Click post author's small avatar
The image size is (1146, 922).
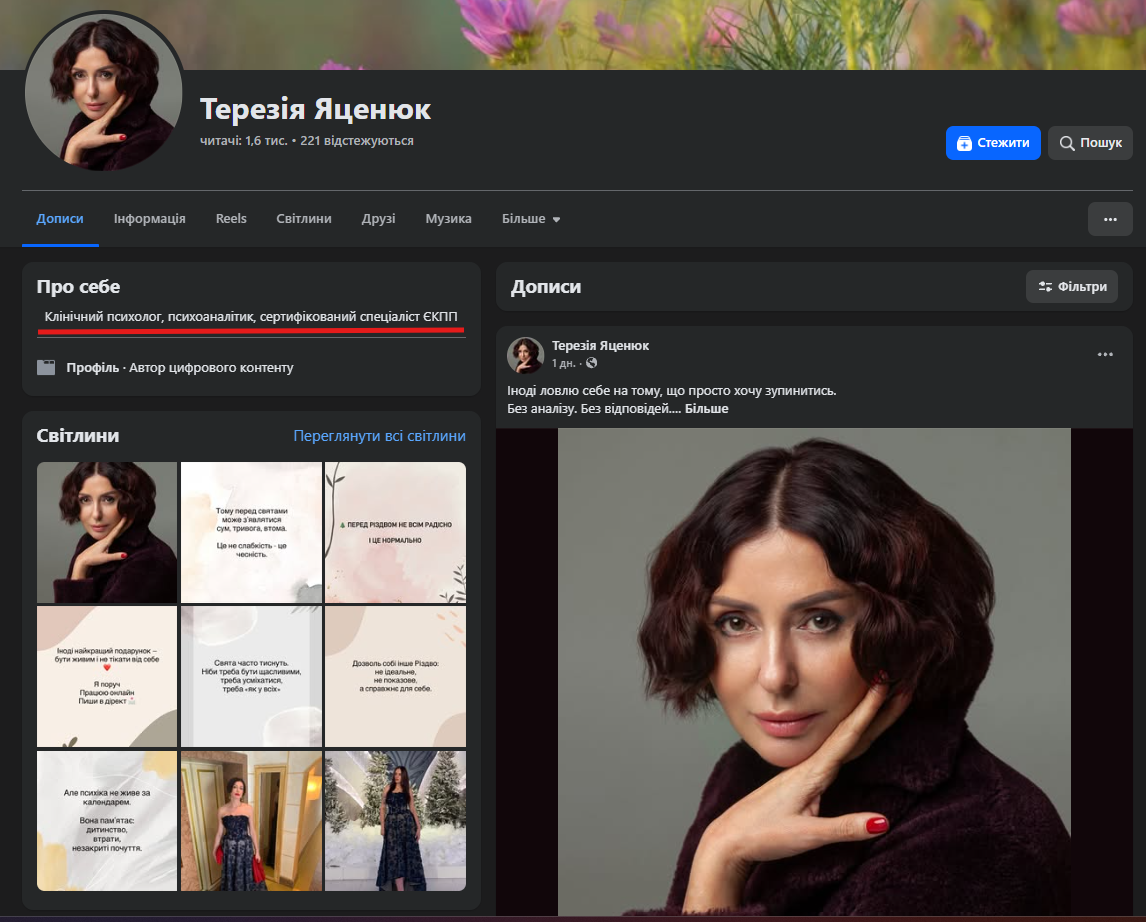(525, 355)
